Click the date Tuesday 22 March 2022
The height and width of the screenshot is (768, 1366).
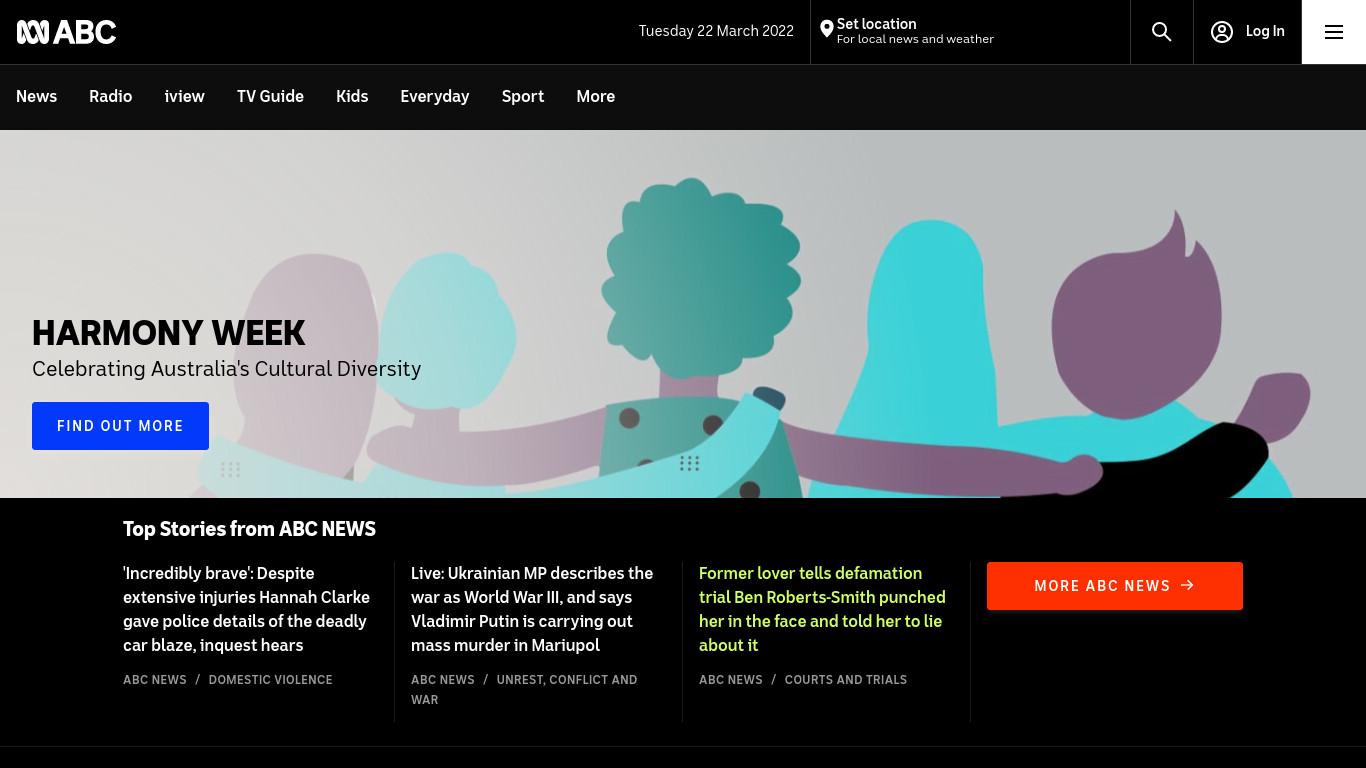pos(716,31)
